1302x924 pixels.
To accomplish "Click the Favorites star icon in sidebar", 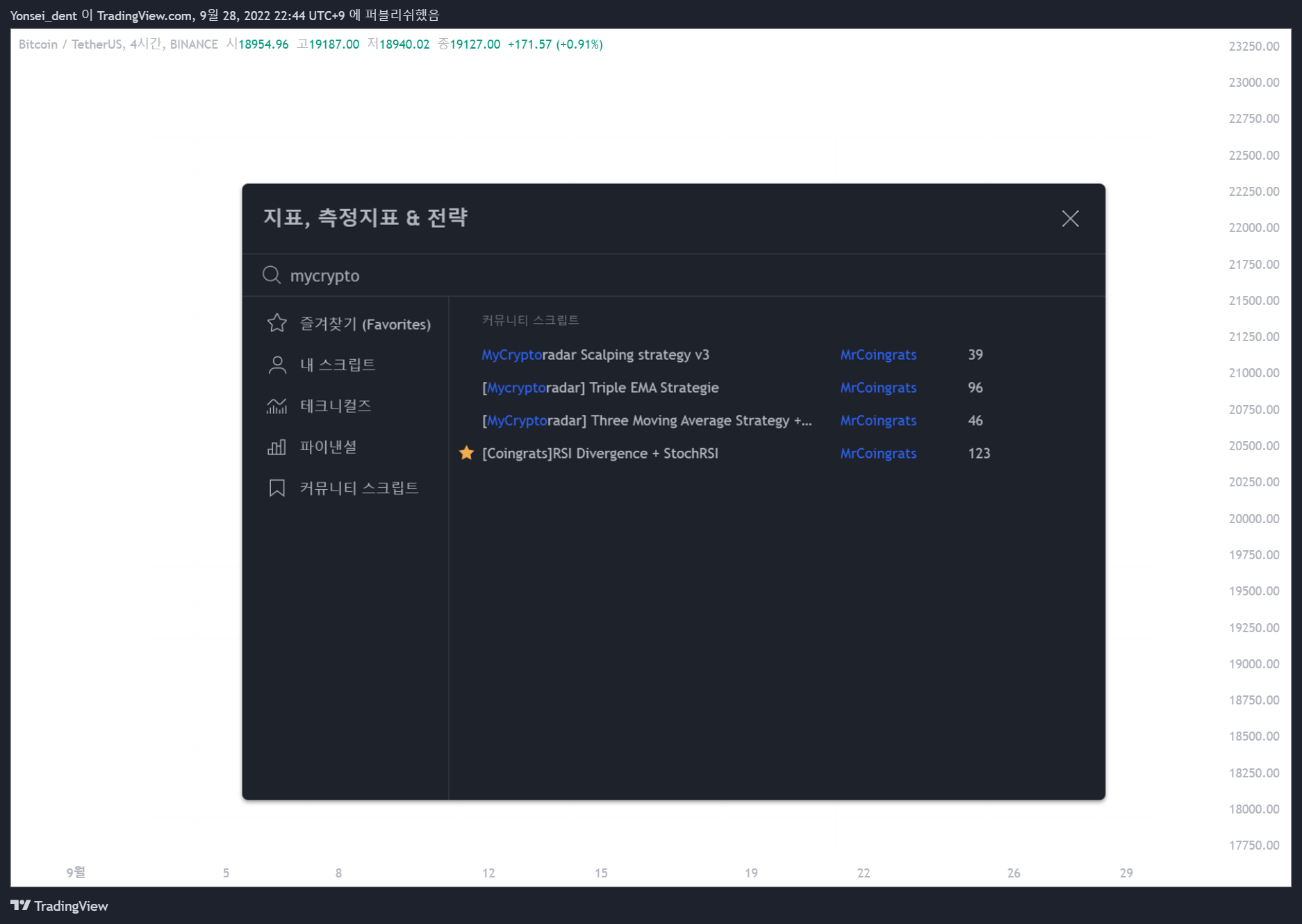I will tap(277, 323).
